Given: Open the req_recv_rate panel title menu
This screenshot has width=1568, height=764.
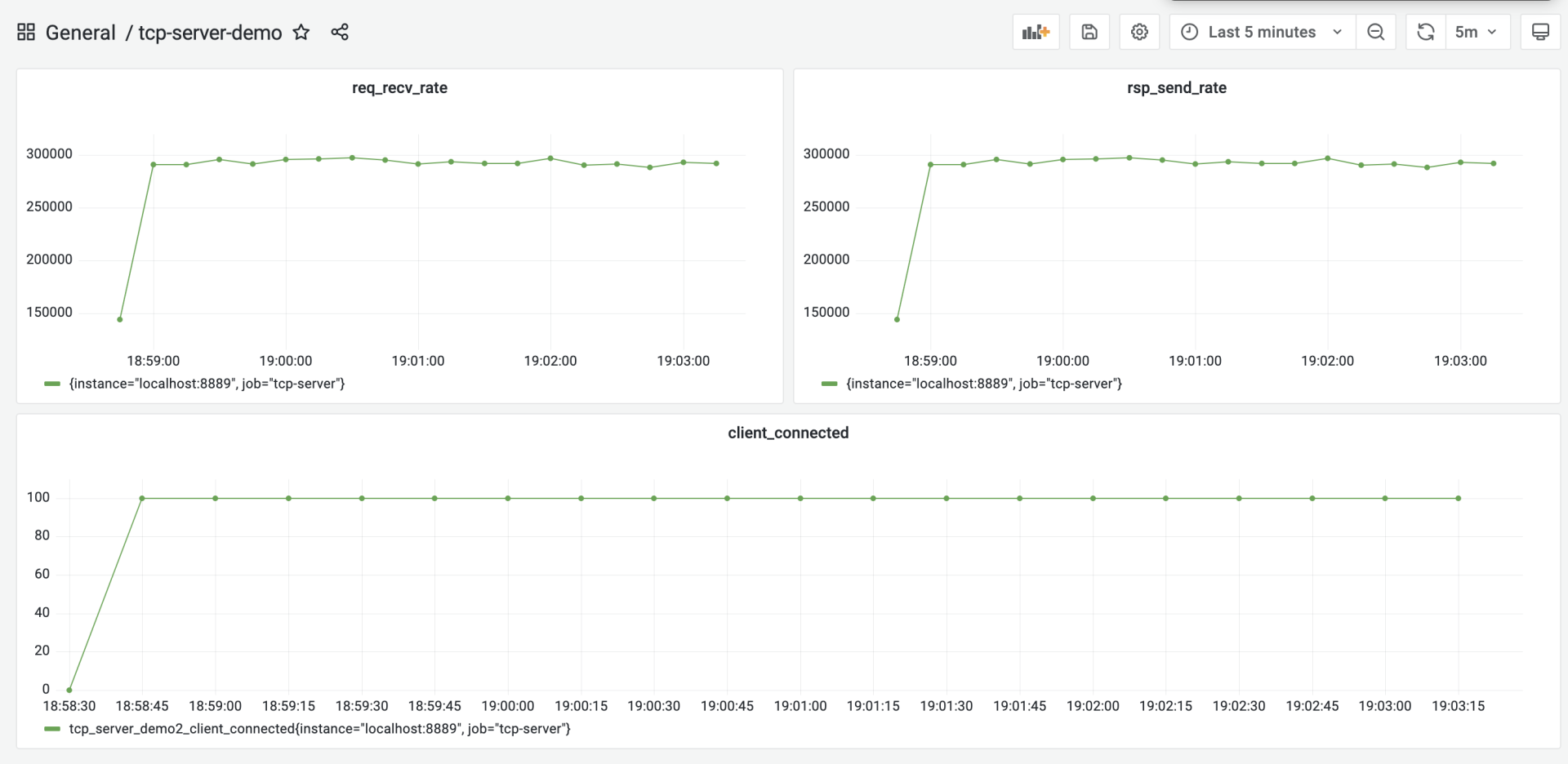Looking at the screenshot, I should click(x=399, y=87).
